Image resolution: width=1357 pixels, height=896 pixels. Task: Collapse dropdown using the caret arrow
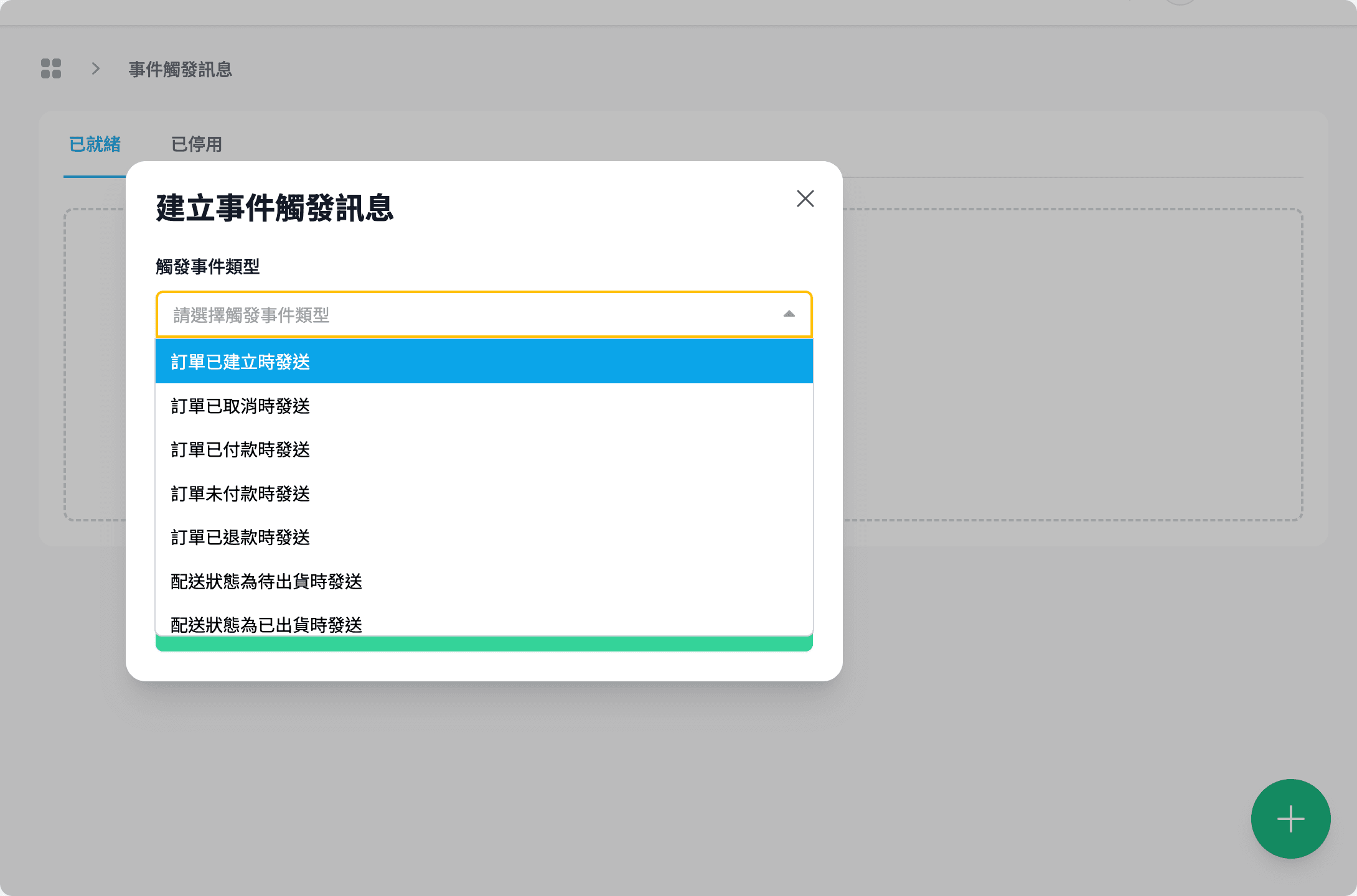click(x=789, y=314)
